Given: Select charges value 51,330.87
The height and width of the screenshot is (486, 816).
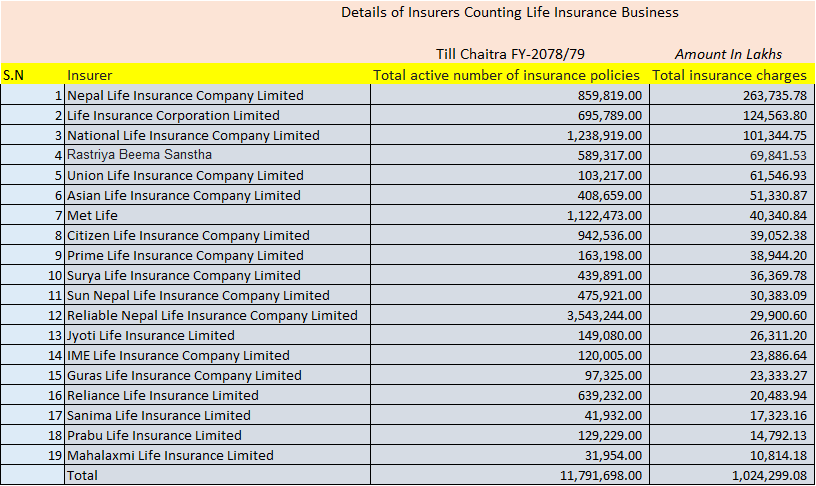Looking at the screenshot, I should (x=779, y=196).
